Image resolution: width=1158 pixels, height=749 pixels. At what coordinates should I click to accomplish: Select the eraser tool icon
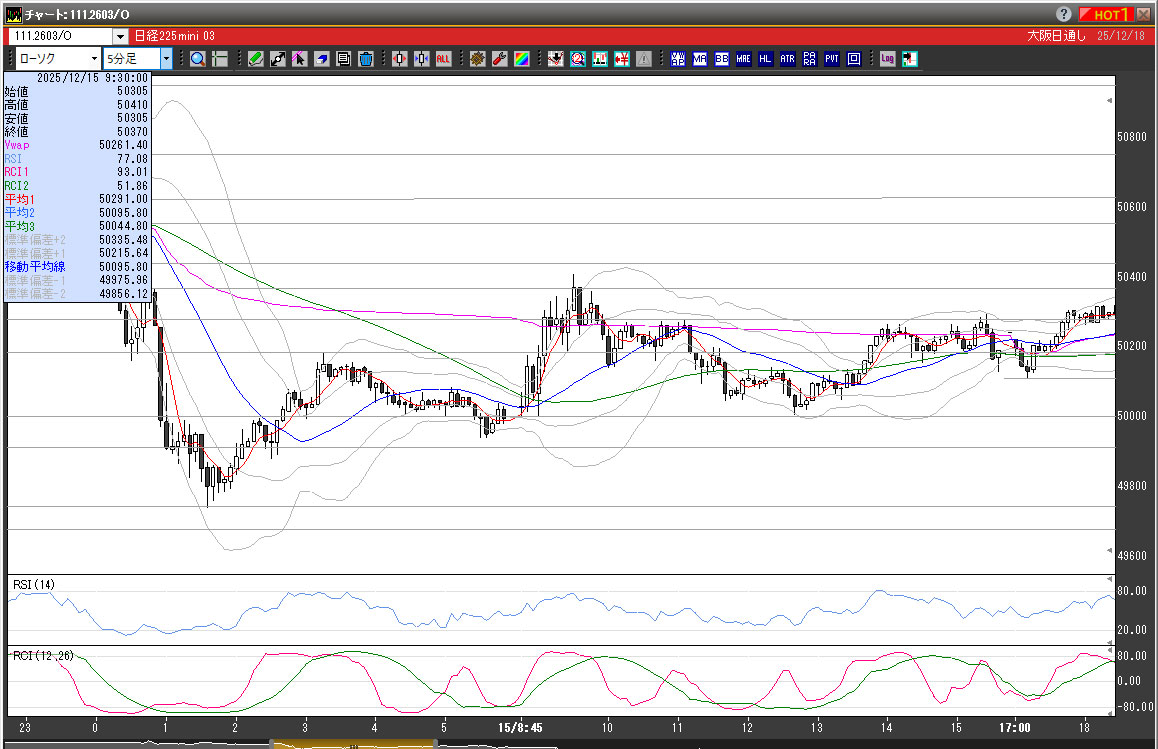[x=322, y=59]
